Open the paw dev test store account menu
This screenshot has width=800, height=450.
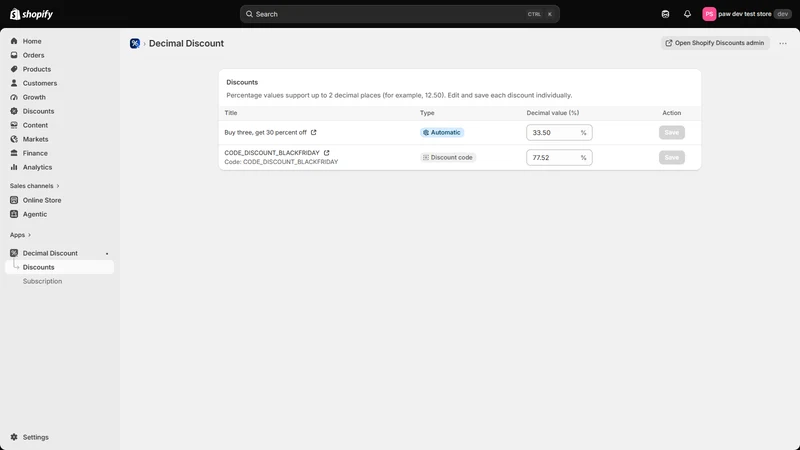pos(745,14)
